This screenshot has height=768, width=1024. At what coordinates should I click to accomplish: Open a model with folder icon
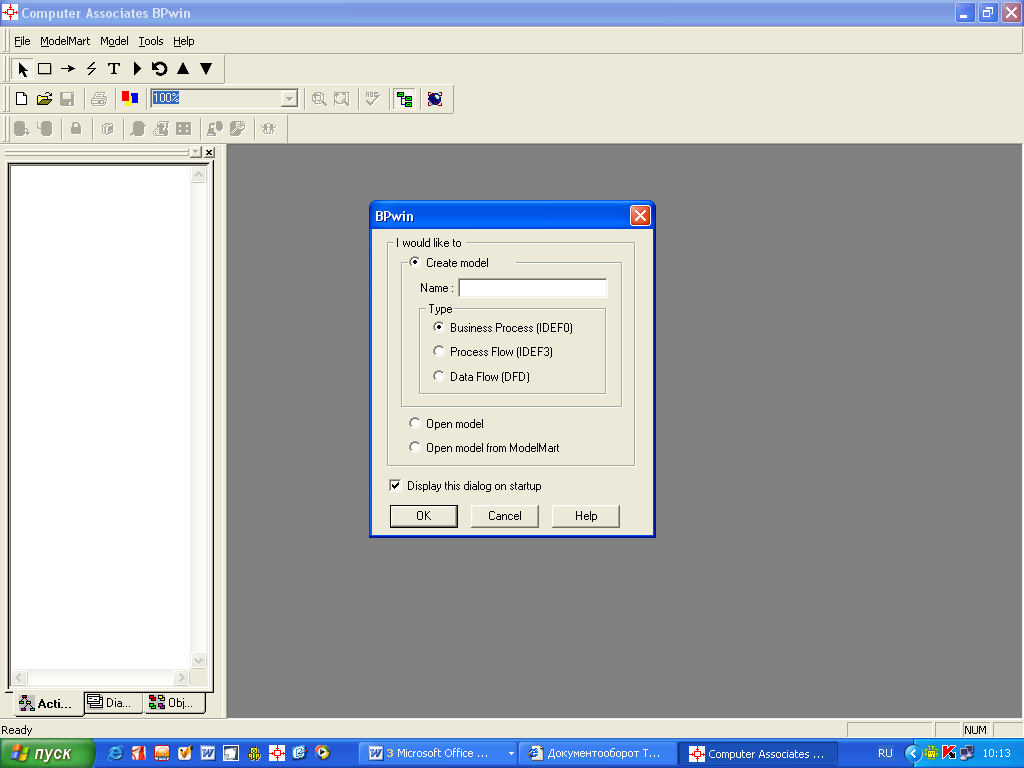pyautogui.click(x=44, y=99)
